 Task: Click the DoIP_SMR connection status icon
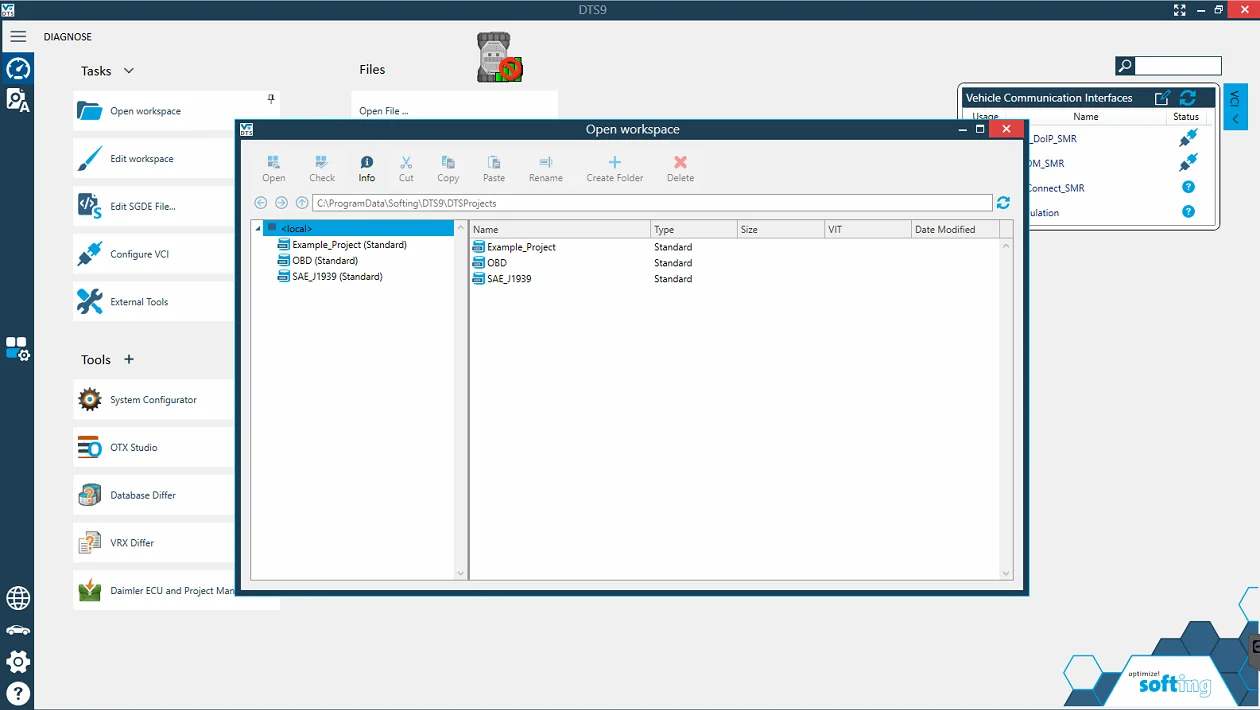tap(1188, 138)
